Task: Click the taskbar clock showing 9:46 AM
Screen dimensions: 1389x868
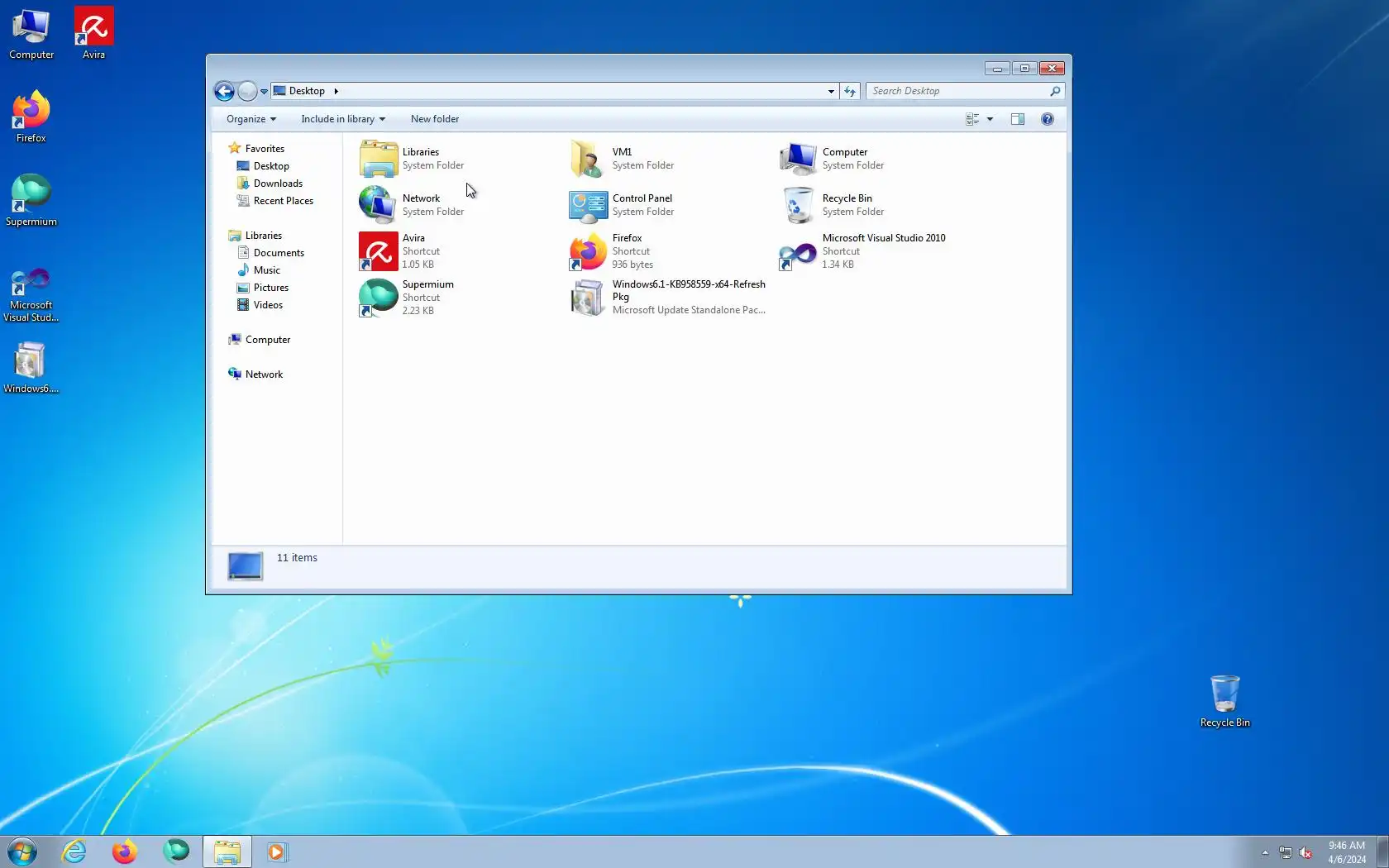Action: point(1347,852)
